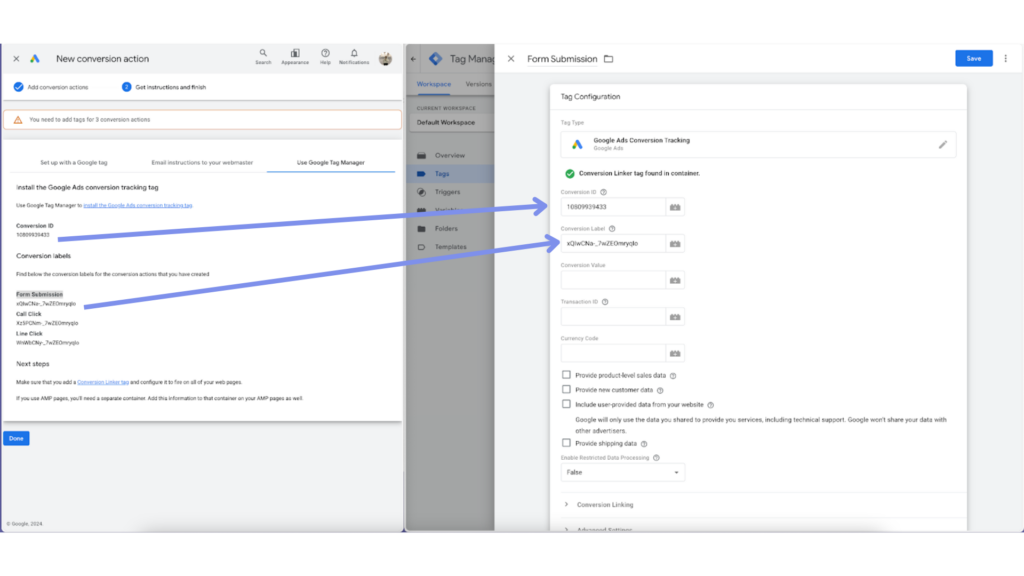The width and height of the screenshot is (1024, 576).
Task: Select Default Workspace in Tag Manager
Action: click(451, 123)
